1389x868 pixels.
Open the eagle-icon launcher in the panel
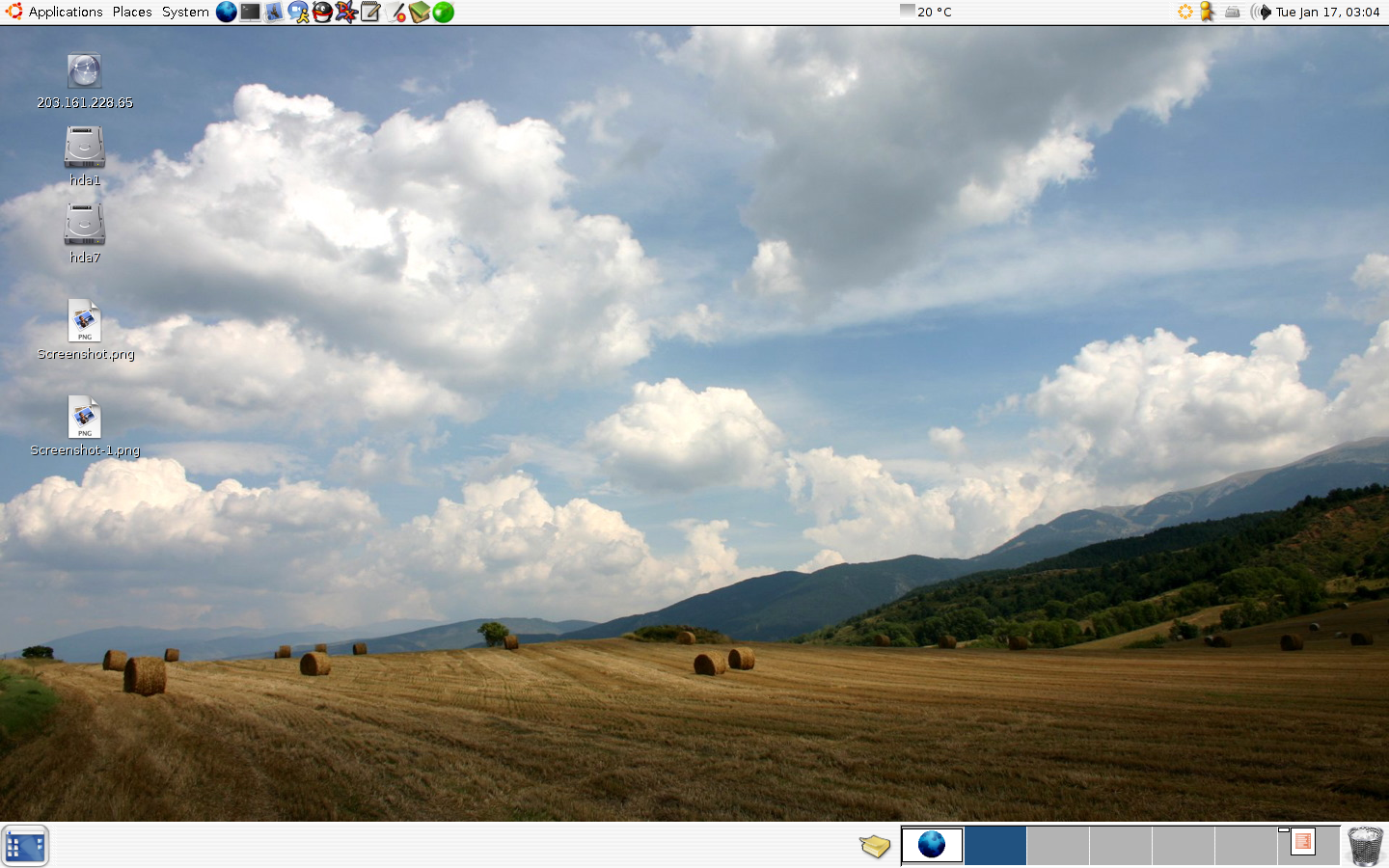274,12
